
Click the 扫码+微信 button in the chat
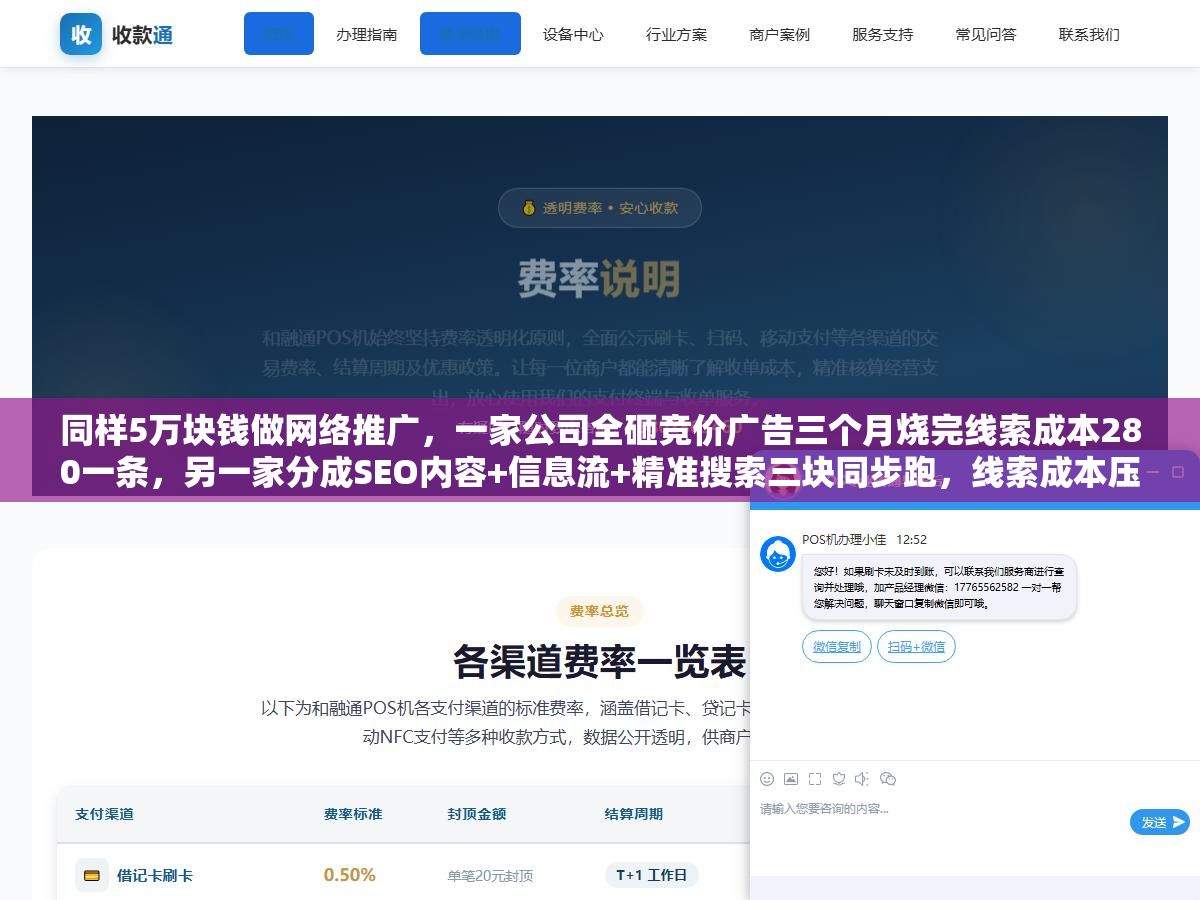coord(916,646)
